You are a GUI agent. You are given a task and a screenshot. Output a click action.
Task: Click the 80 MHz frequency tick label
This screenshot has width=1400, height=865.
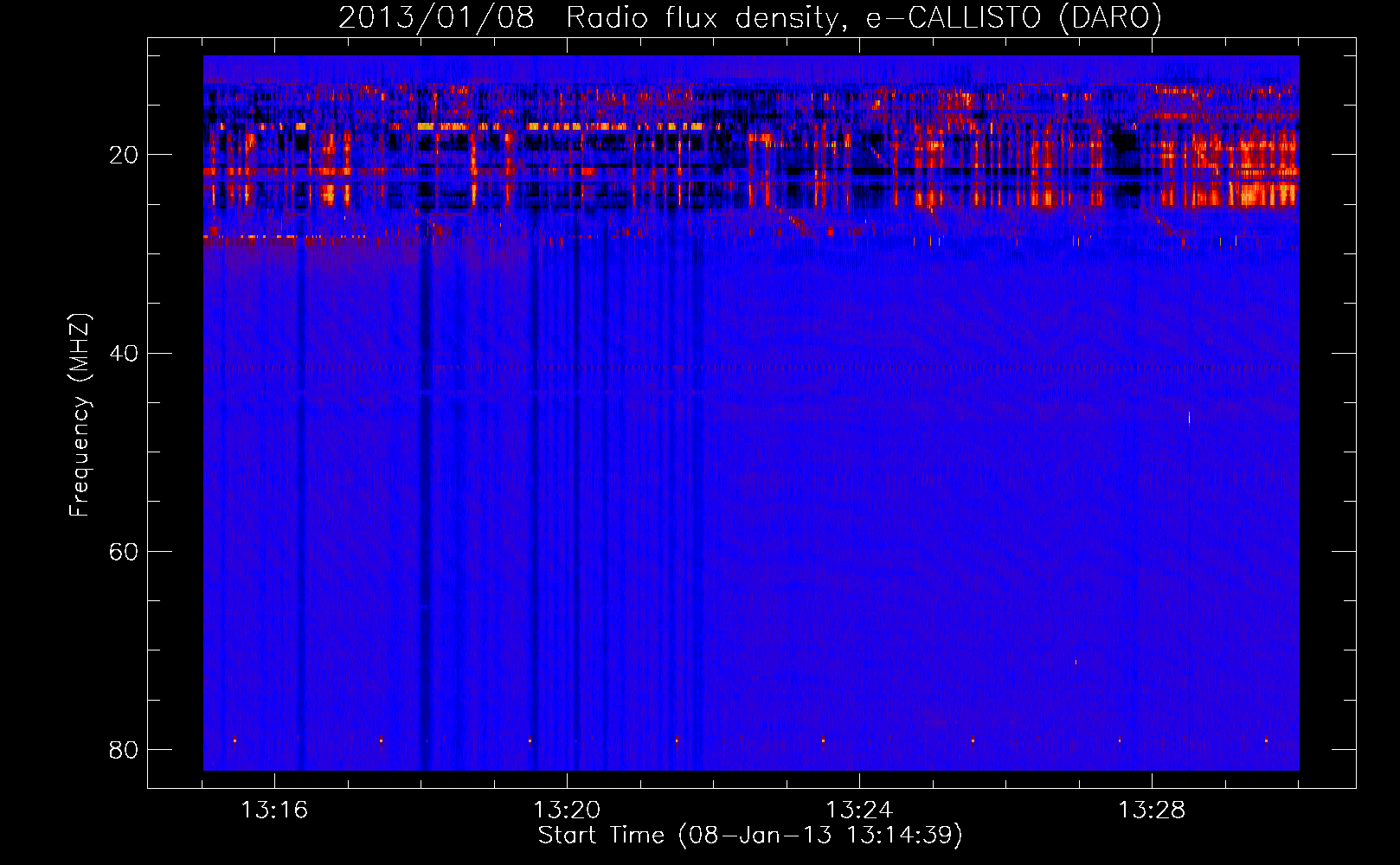pyautogui.click(x=124, y=750)
